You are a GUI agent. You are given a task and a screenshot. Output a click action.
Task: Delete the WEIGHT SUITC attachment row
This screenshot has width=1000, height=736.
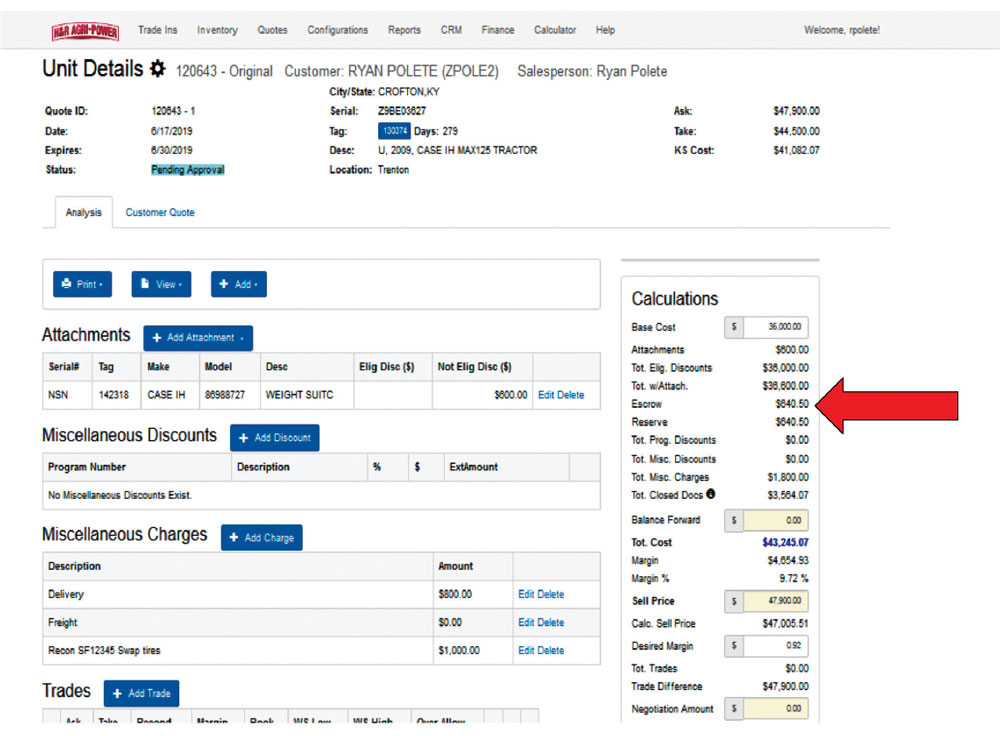tap(571, 395)
